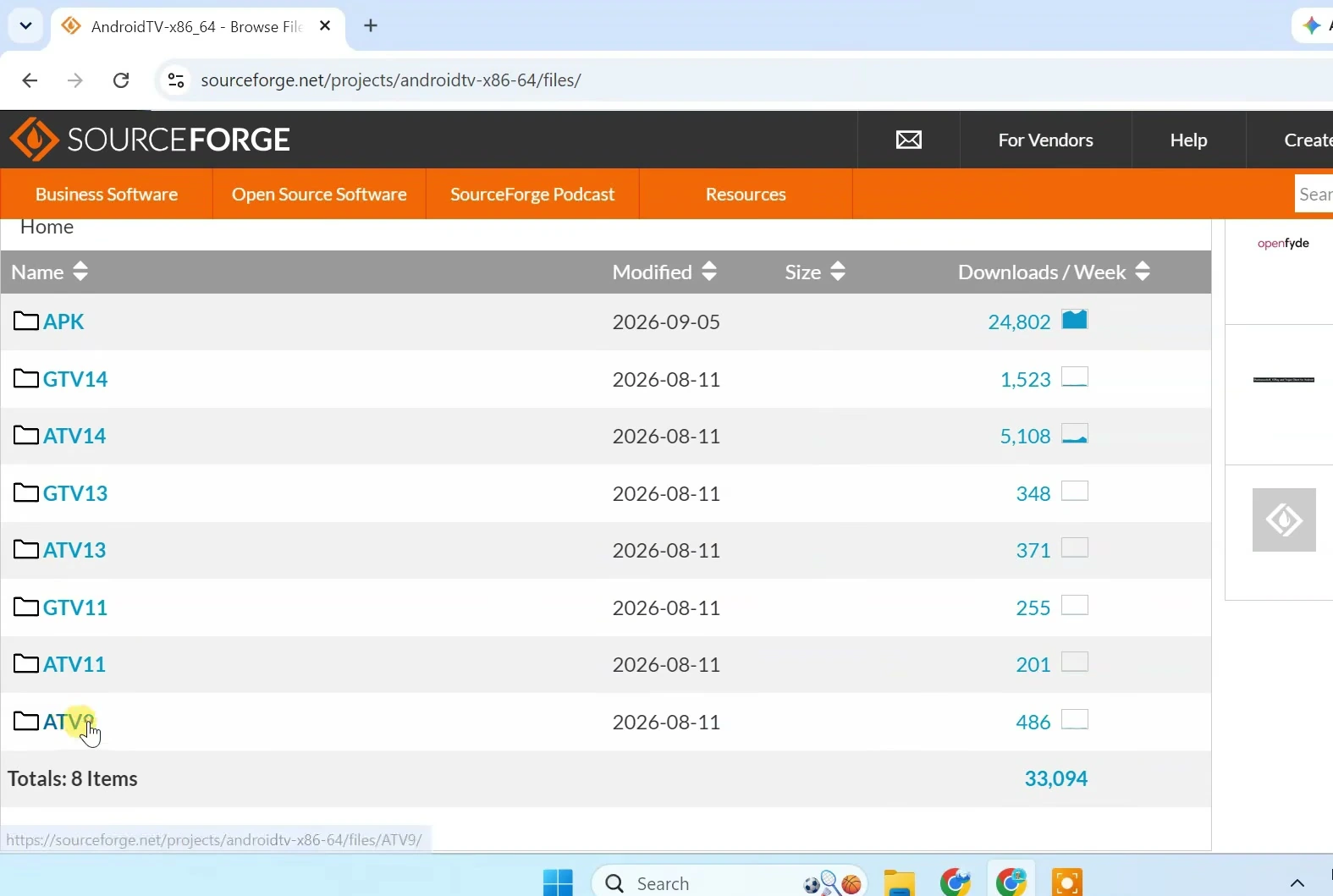View APK download stats chart icon
Viewport: 1333px width, 896px height.
click(1075, 320)
